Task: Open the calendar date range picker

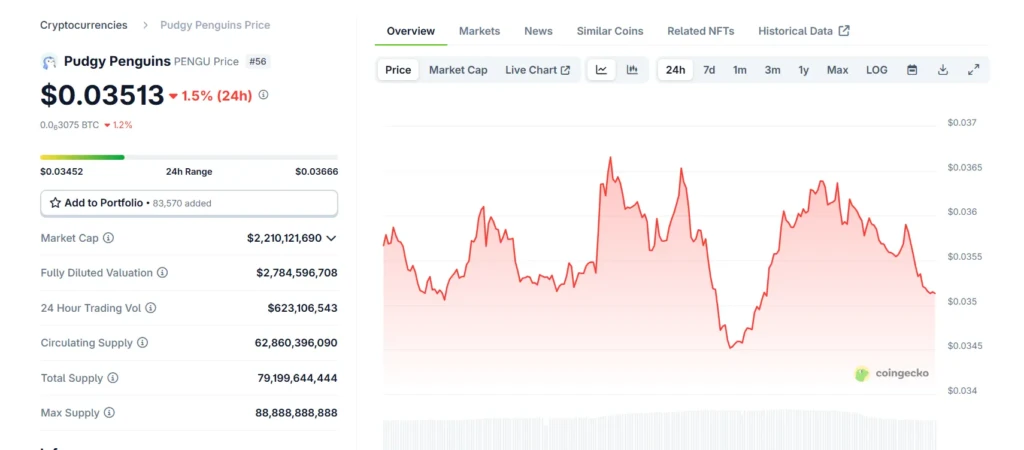Action: (912, 70)
